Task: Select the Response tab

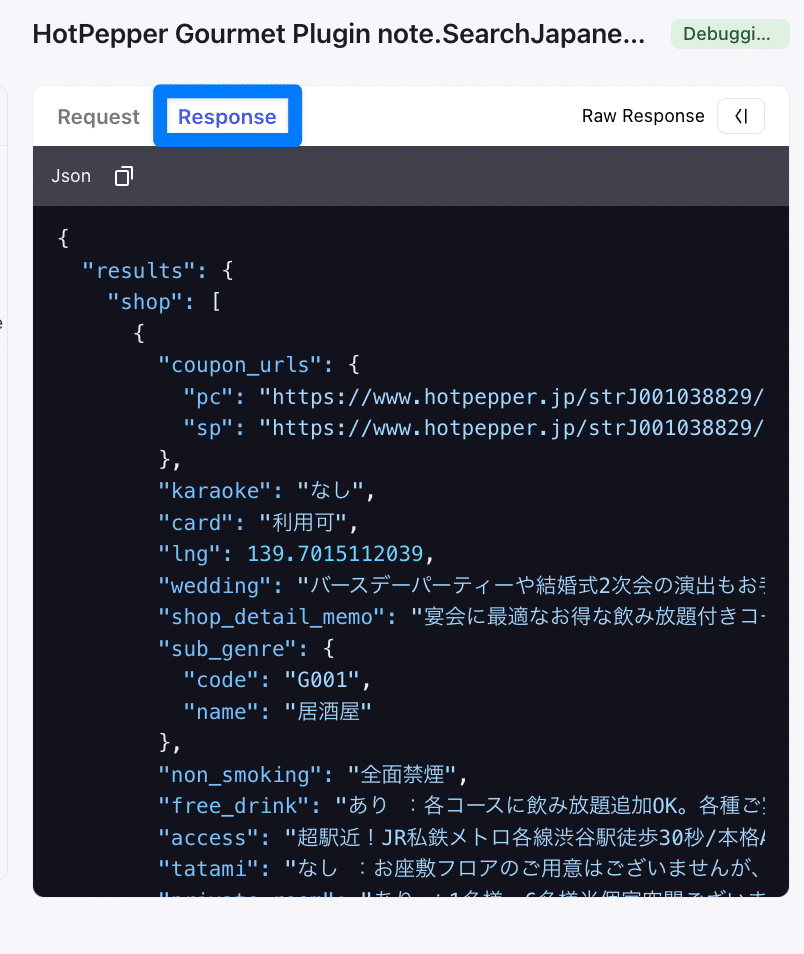Action: click(227, 117)
